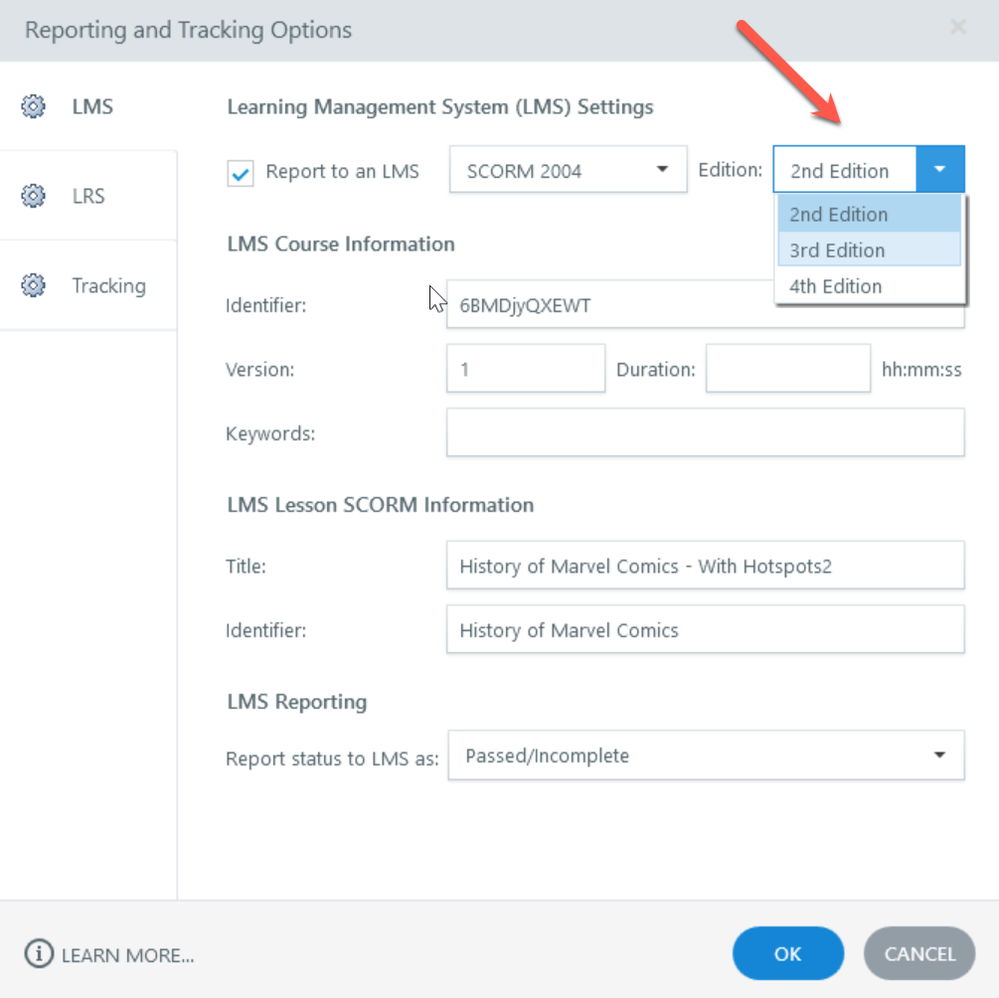
Task: Open the LEARN MORE... link
Action: pyautogui.click(x=127, y=955)
